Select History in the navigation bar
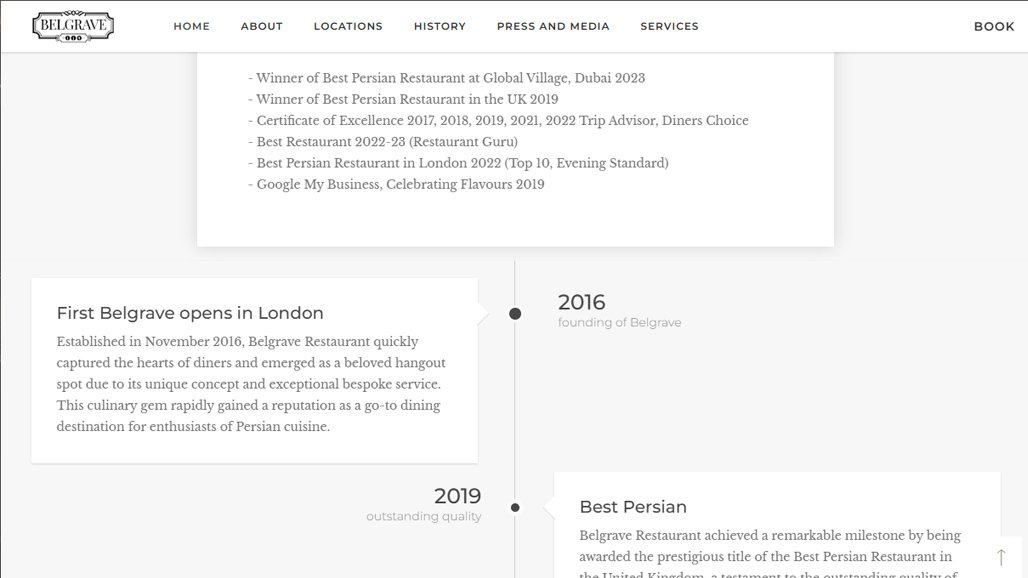This screenshot has height=578, width=1028. point(439,26)
